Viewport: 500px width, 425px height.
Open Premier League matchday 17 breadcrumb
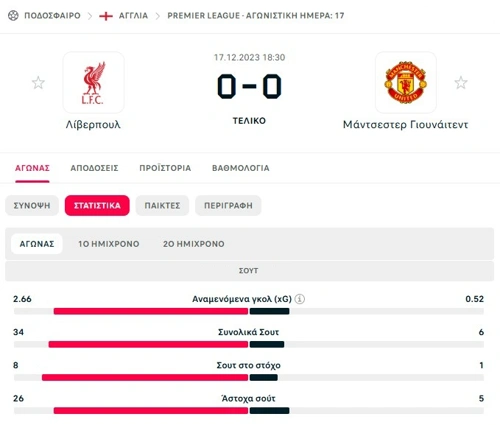point(256,16)
